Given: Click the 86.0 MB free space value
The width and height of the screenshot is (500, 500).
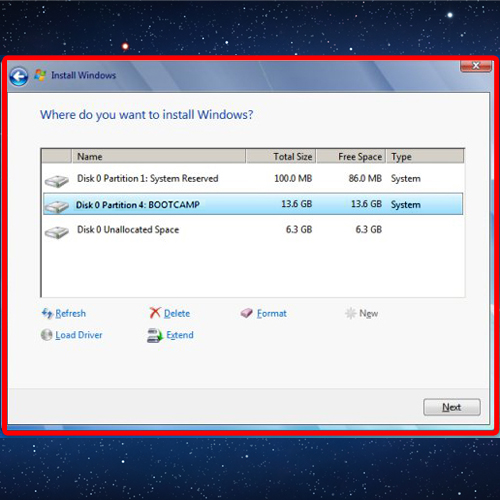Looking at the screenshot, I should pos(365,178).
